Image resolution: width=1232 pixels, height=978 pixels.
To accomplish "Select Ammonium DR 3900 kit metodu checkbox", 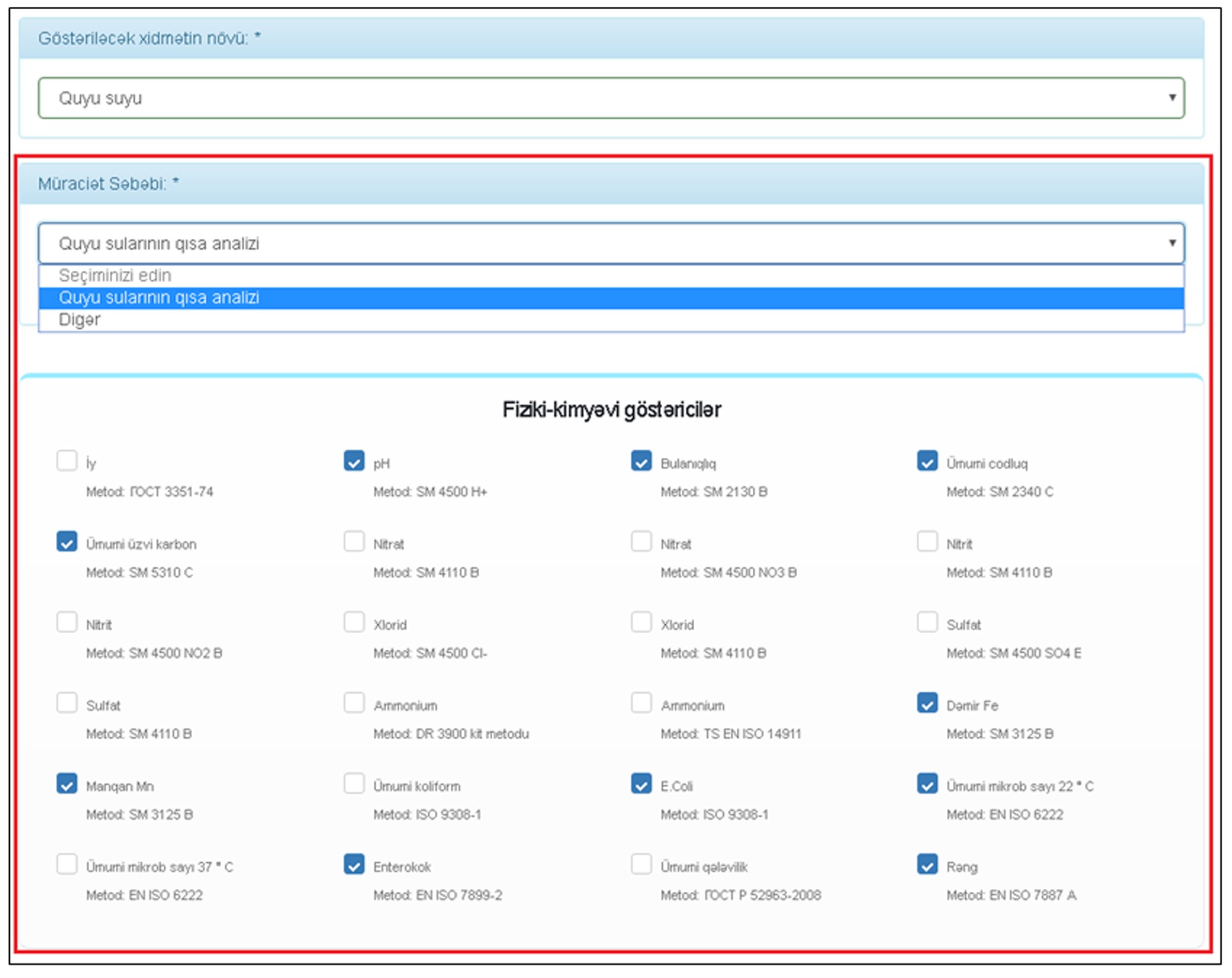I will pyautogui.click(x=354, y=703).
